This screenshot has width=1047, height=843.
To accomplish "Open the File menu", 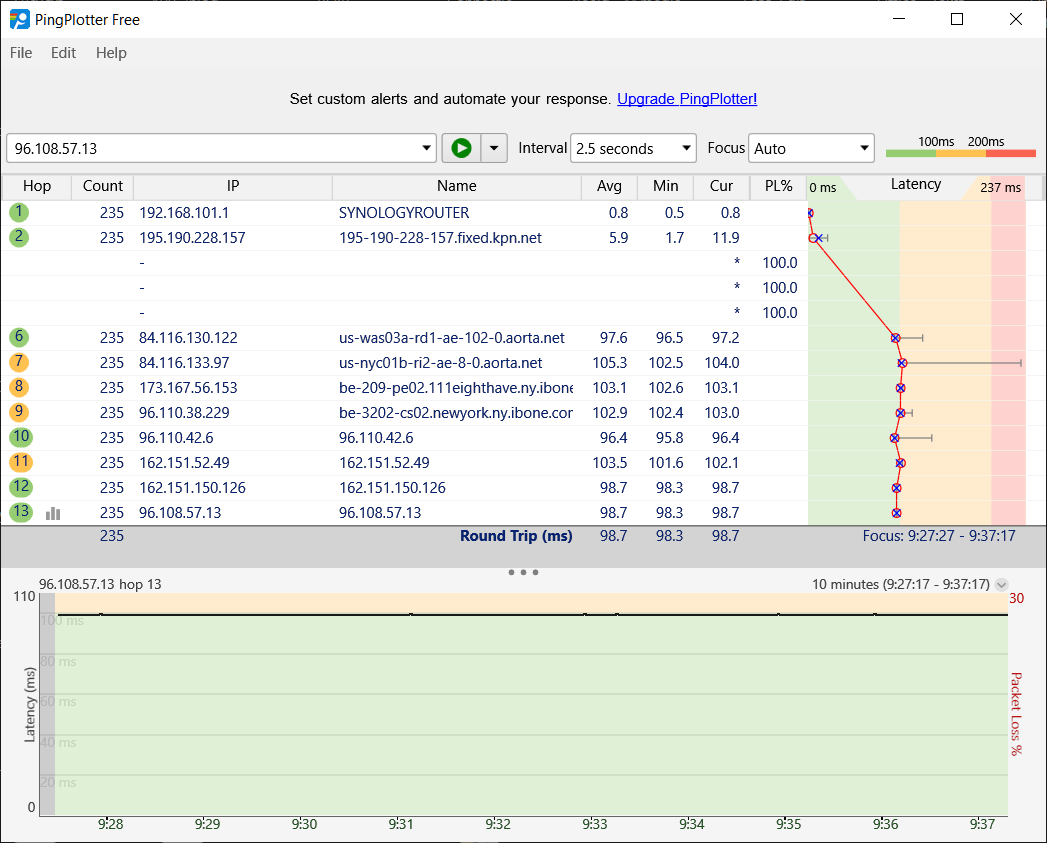I will click(x=21, y=53).
